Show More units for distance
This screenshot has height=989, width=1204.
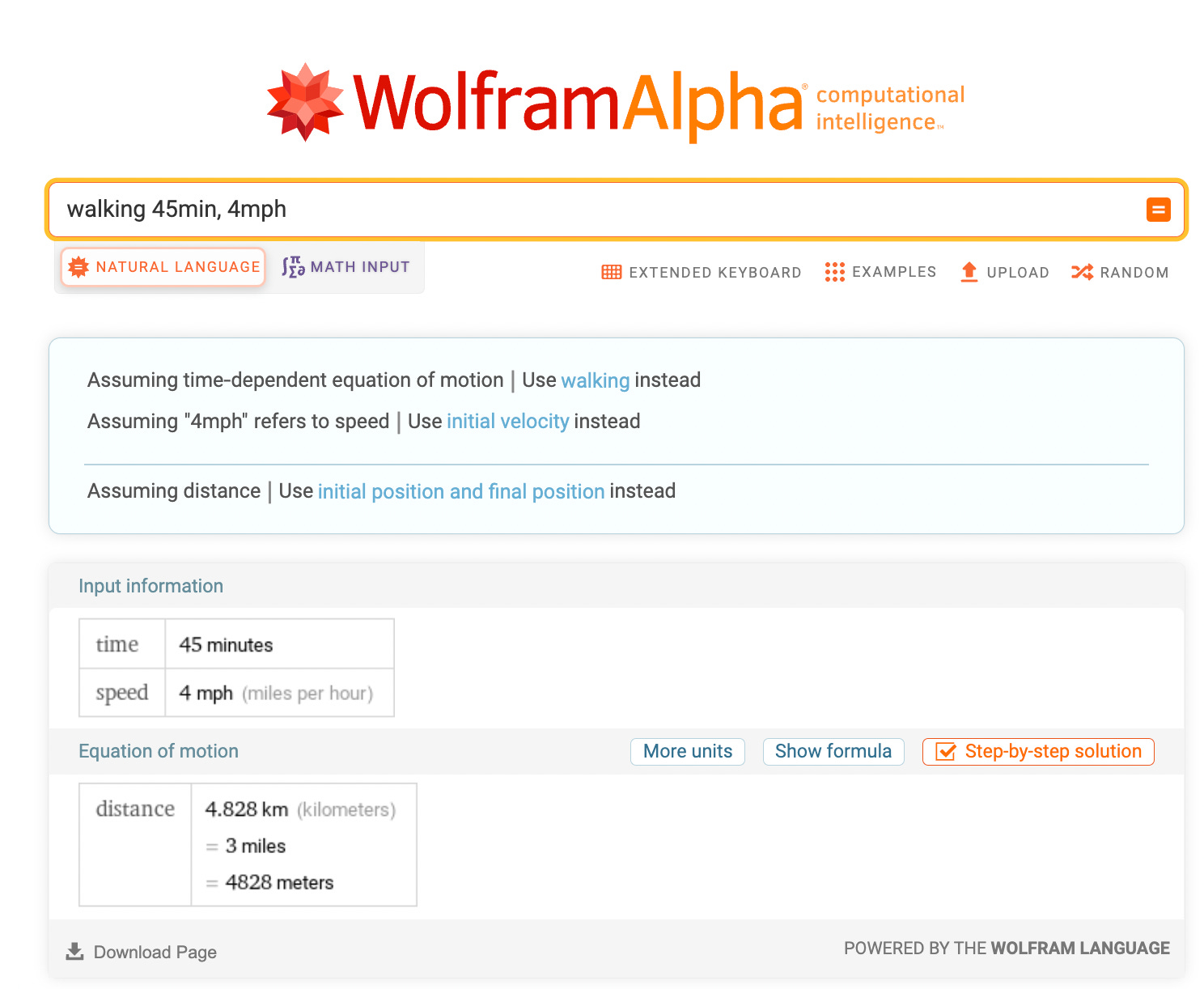coord(688,752)
